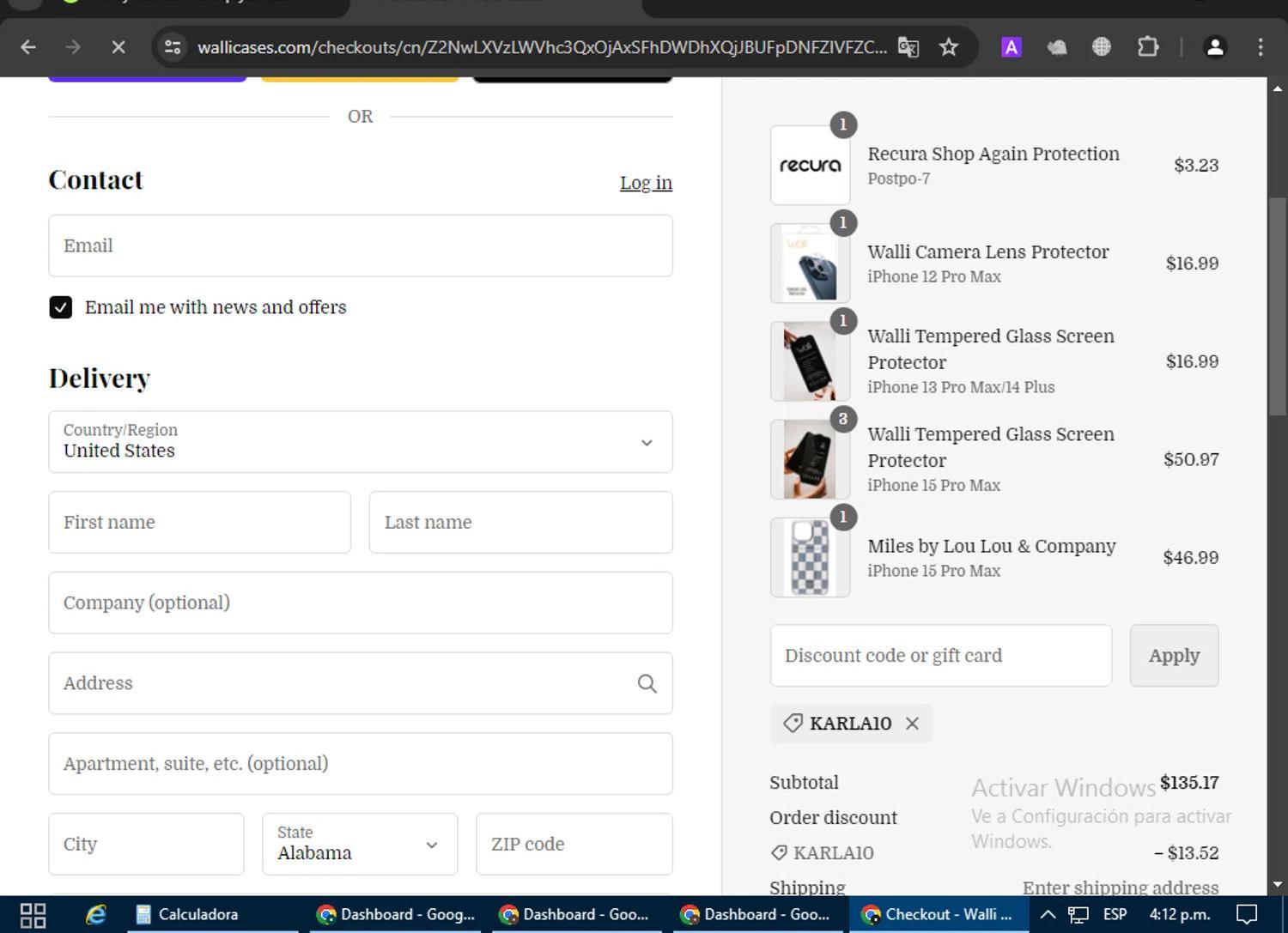
Task: Open the Extensions puzzle menu
Action: [1148, 47]
